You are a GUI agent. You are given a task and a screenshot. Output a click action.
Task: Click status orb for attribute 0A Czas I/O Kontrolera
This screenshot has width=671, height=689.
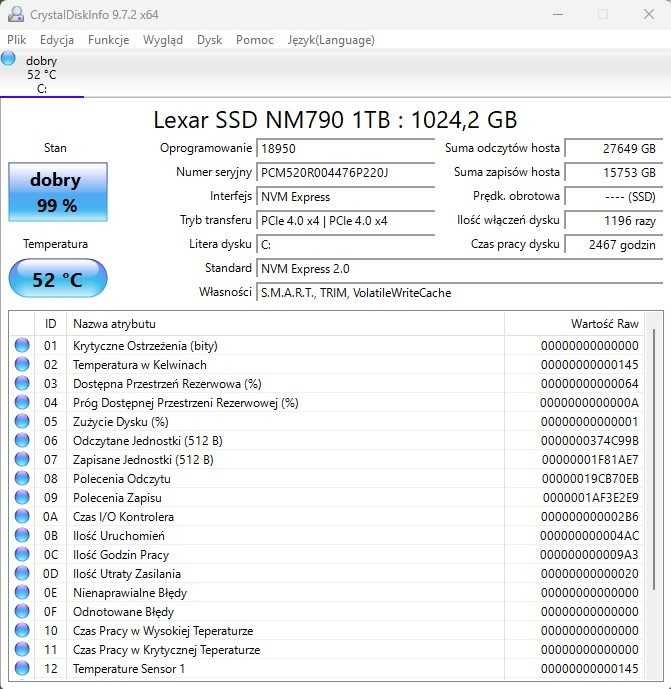22,516
